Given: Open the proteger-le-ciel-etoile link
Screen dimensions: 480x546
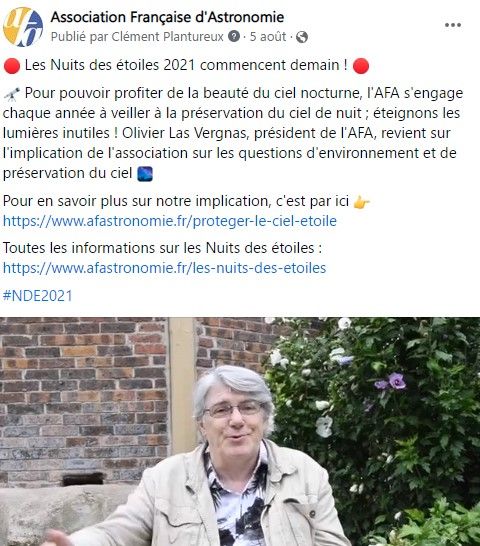Looking at the screenshot, I should (x=170, y=221).
